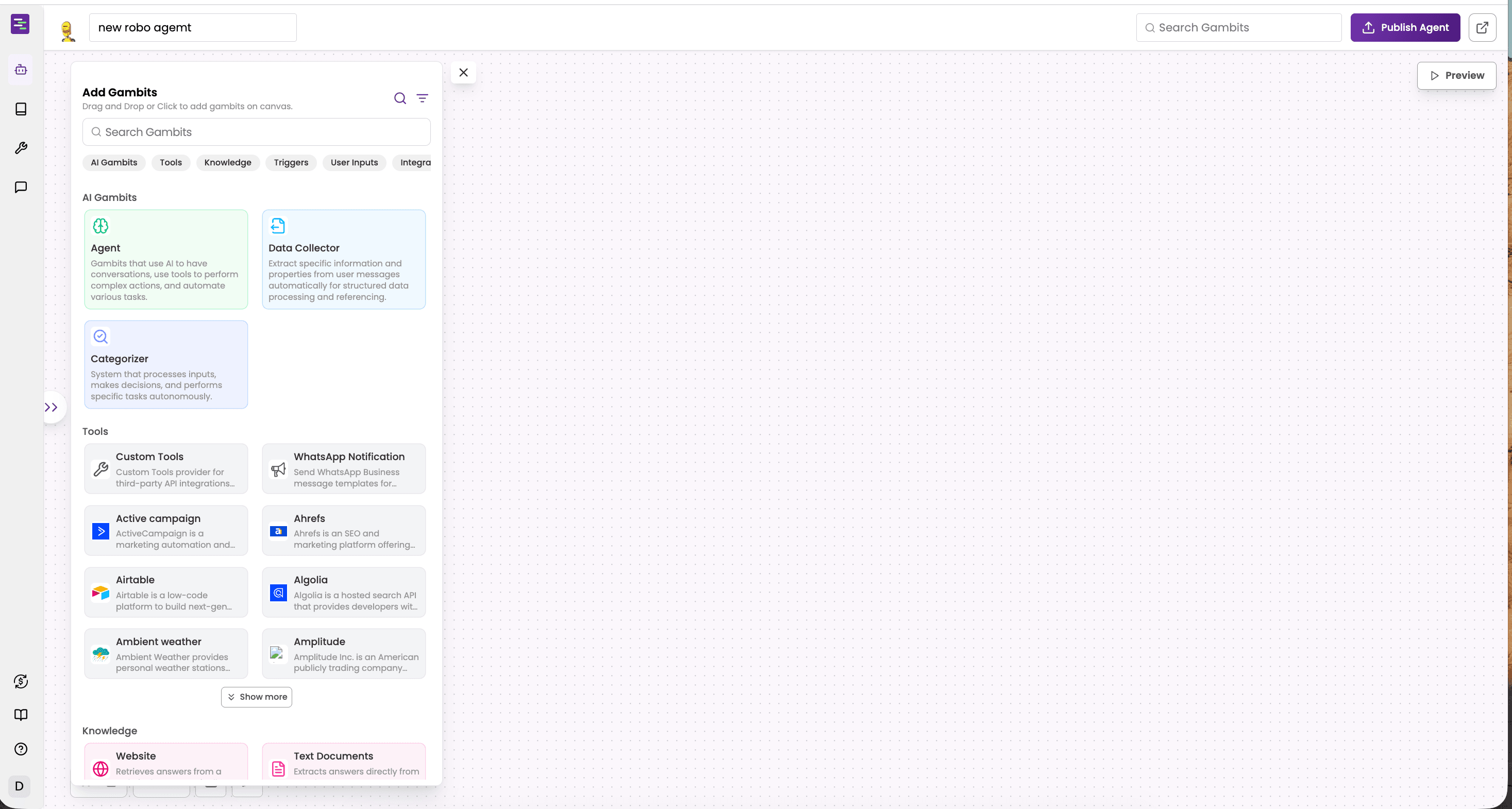The height and width of the screenshot is (809, 1512).
Task: Click the app logo icon at top of sidebar
Action: point(20,24)
